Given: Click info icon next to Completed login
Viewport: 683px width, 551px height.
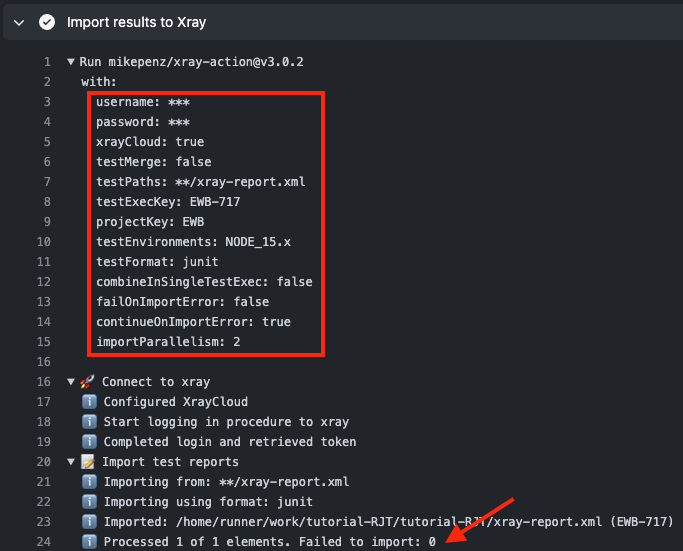Looking at the screenshot, I should tap(89, 442).
